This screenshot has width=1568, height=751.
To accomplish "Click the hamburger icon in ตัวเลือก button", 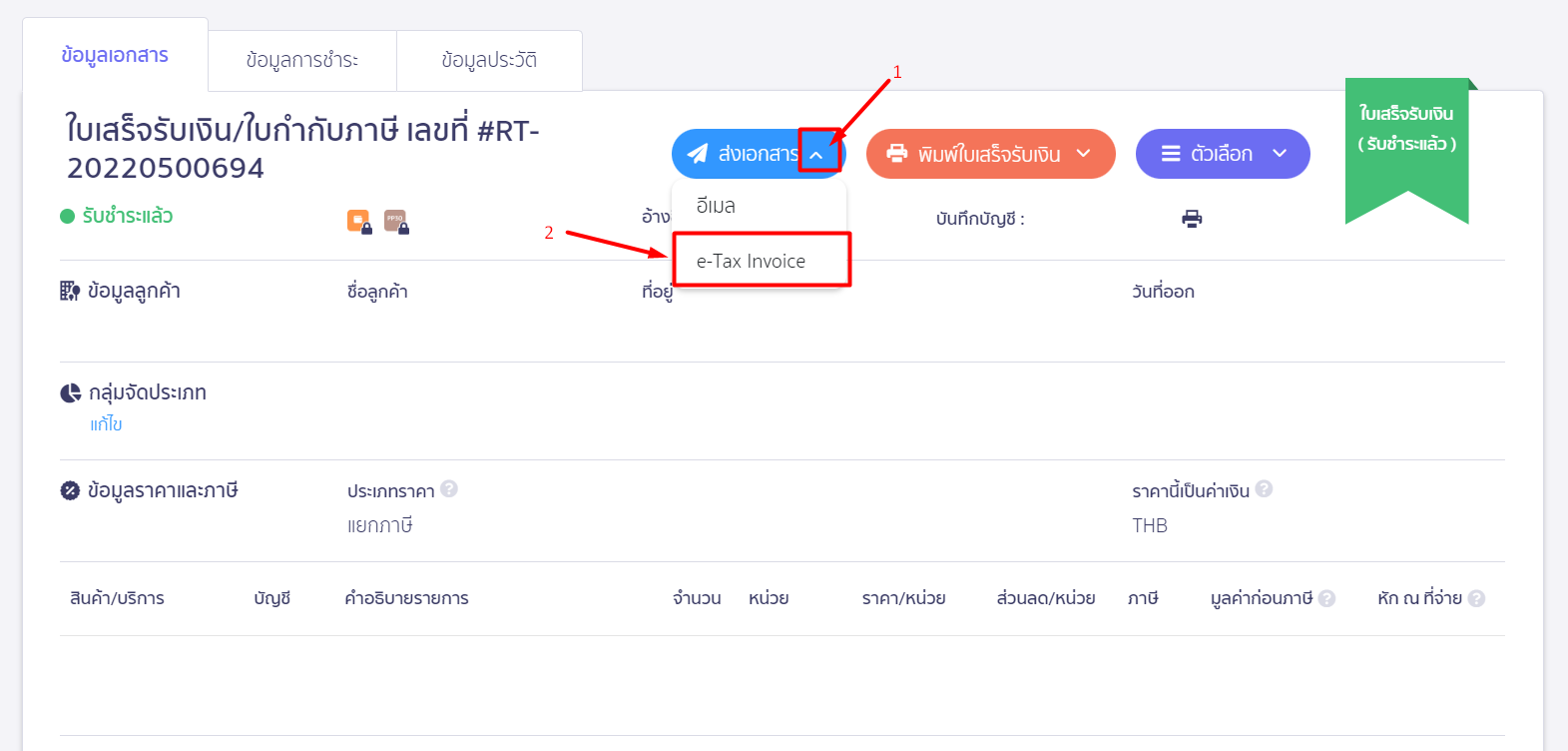I will (1171, 154).
